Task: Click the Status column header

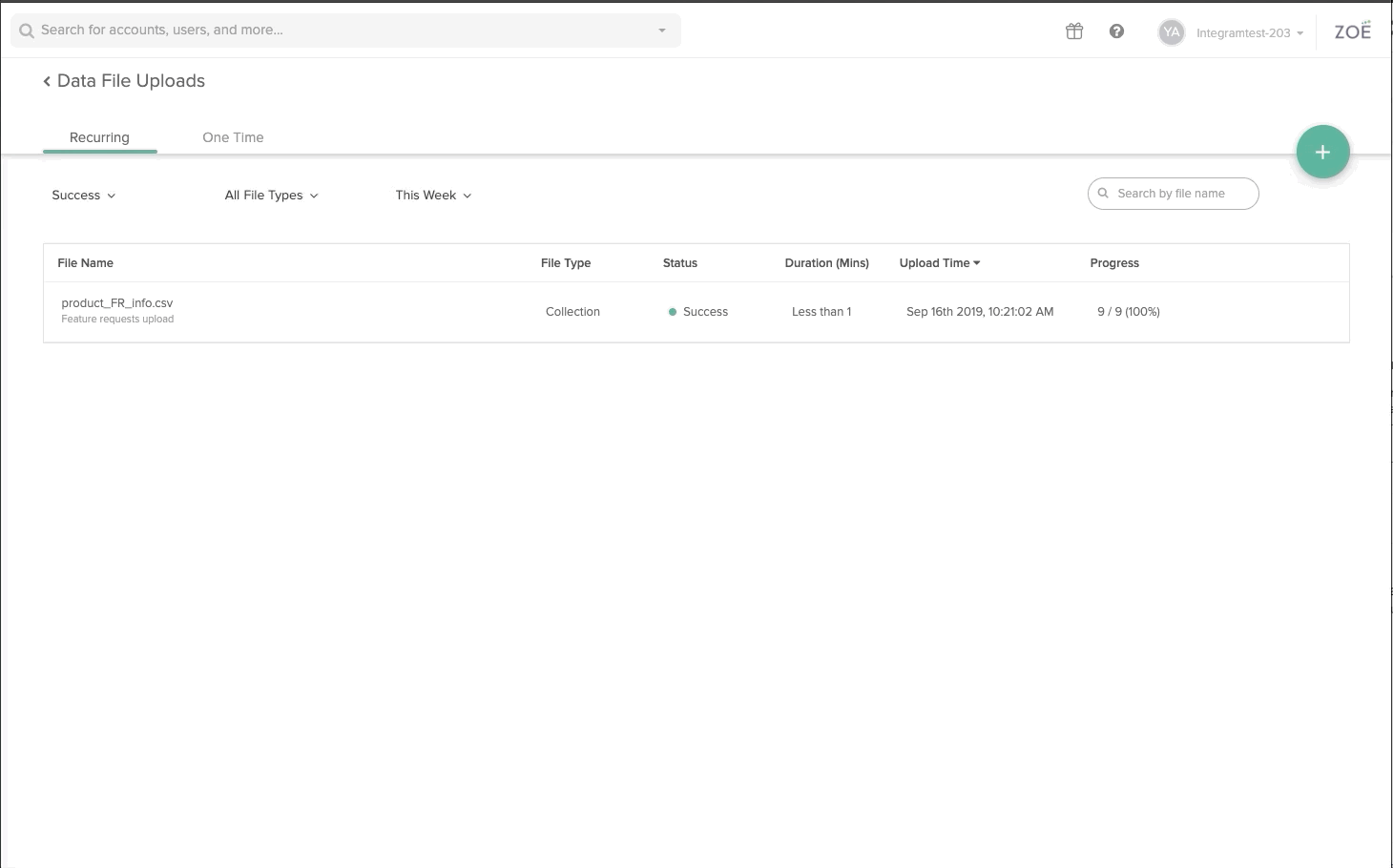Action: coord(680,263)
